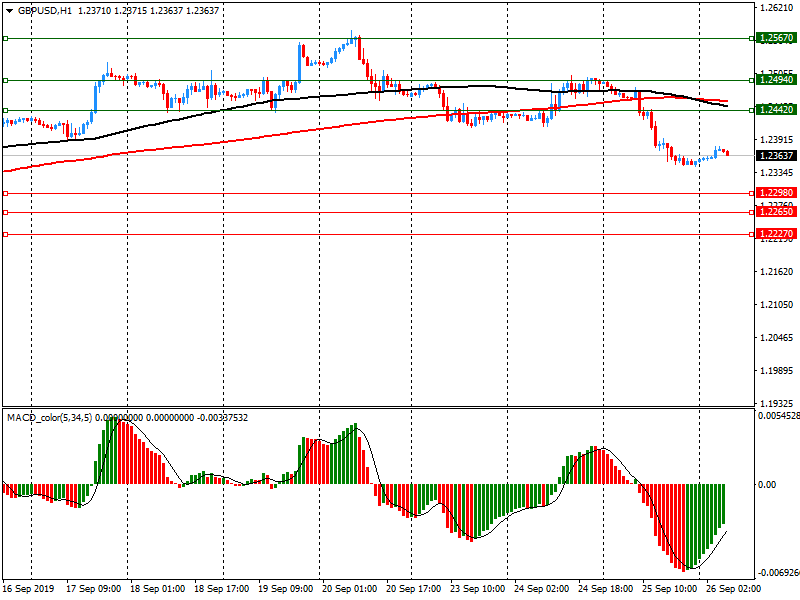Select left handle of 1.22270 line
This screenshot has height=600, width=800.
[5, 234]
